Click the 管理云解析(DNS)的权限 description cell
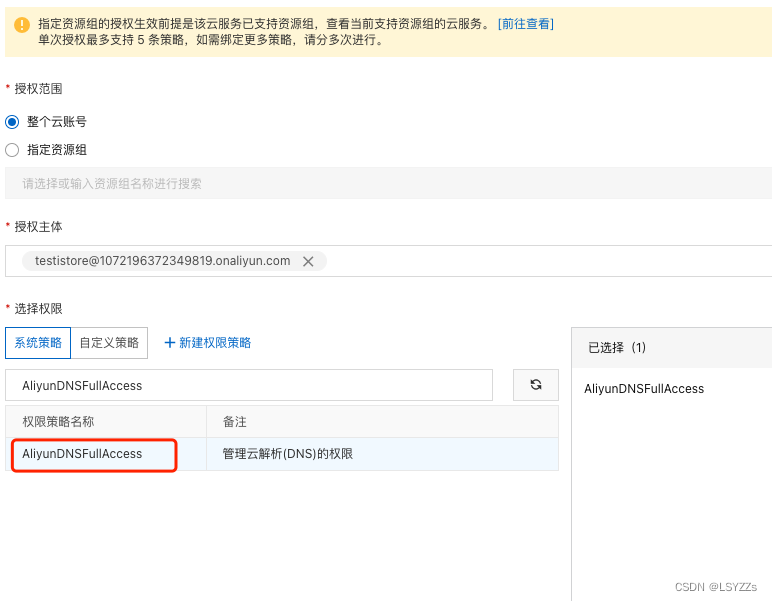The height and width of the screenshot is (601, 772). click(288, 454)
